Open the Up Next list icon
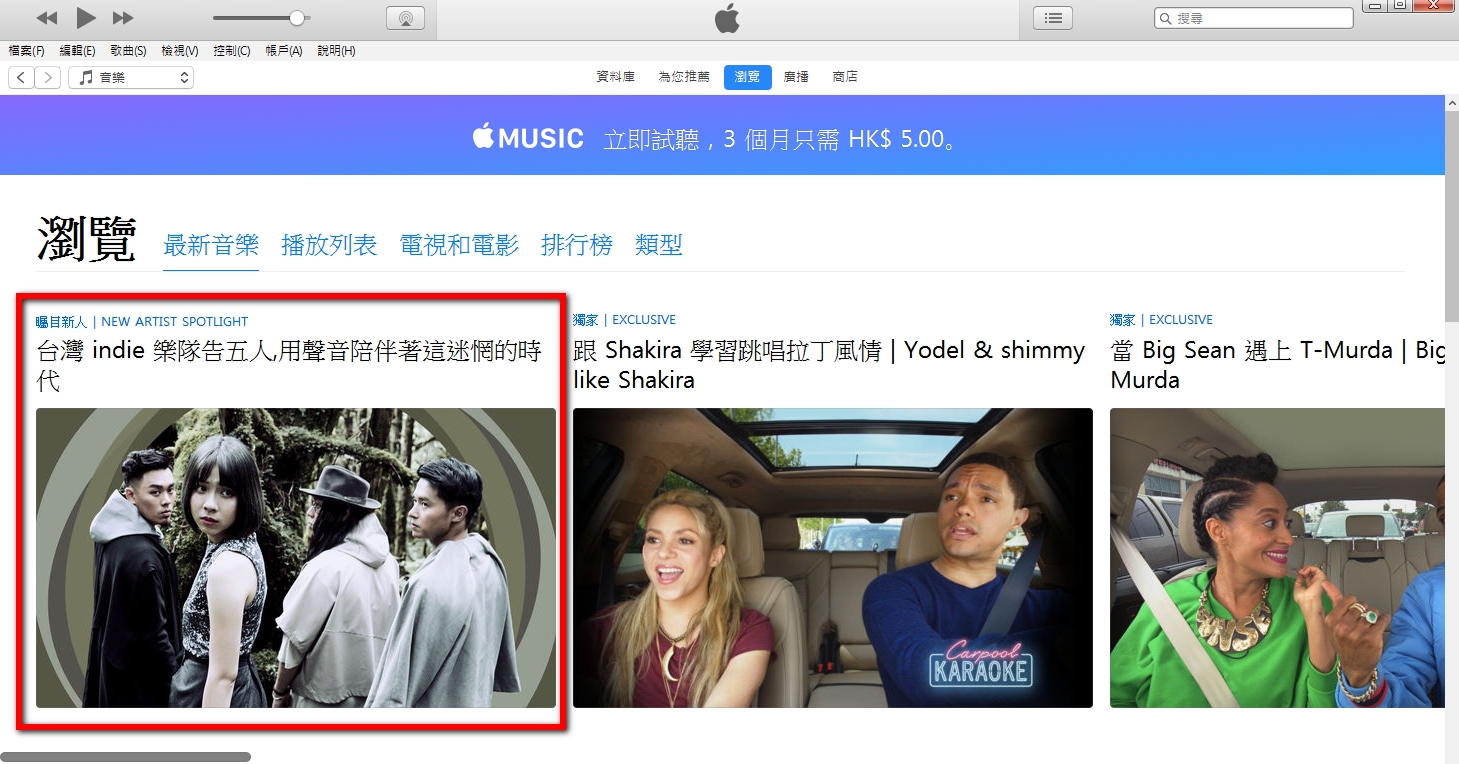The width and height of the screenshot is (1459, 764). (1052, 18)
